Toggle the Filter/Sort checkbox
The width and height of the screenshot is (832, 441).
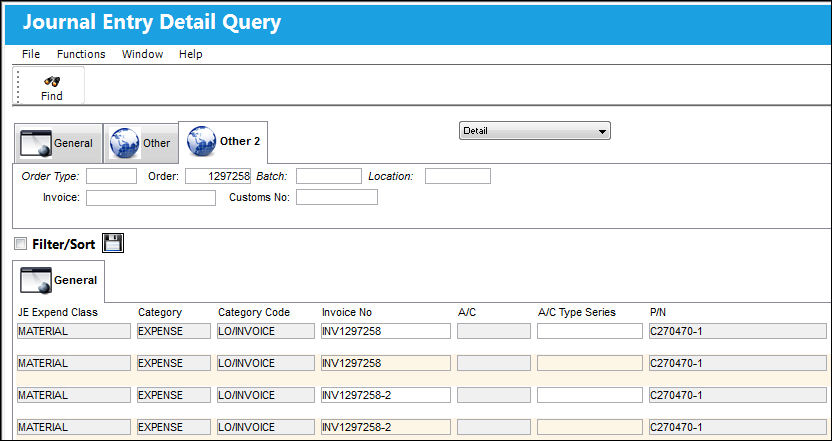(21, 244)
